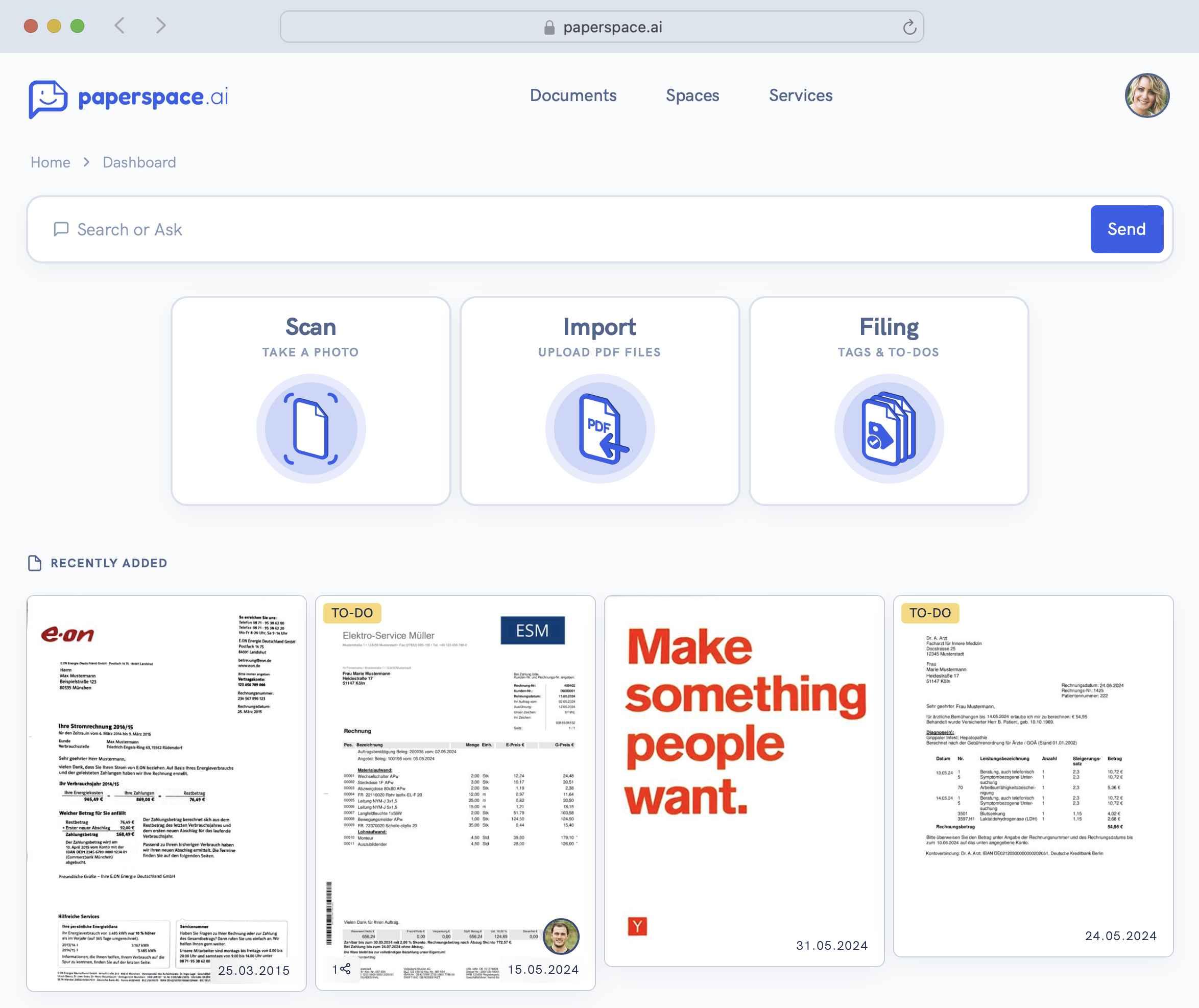Open the Make something people want thumbnail

coord(744,781)
